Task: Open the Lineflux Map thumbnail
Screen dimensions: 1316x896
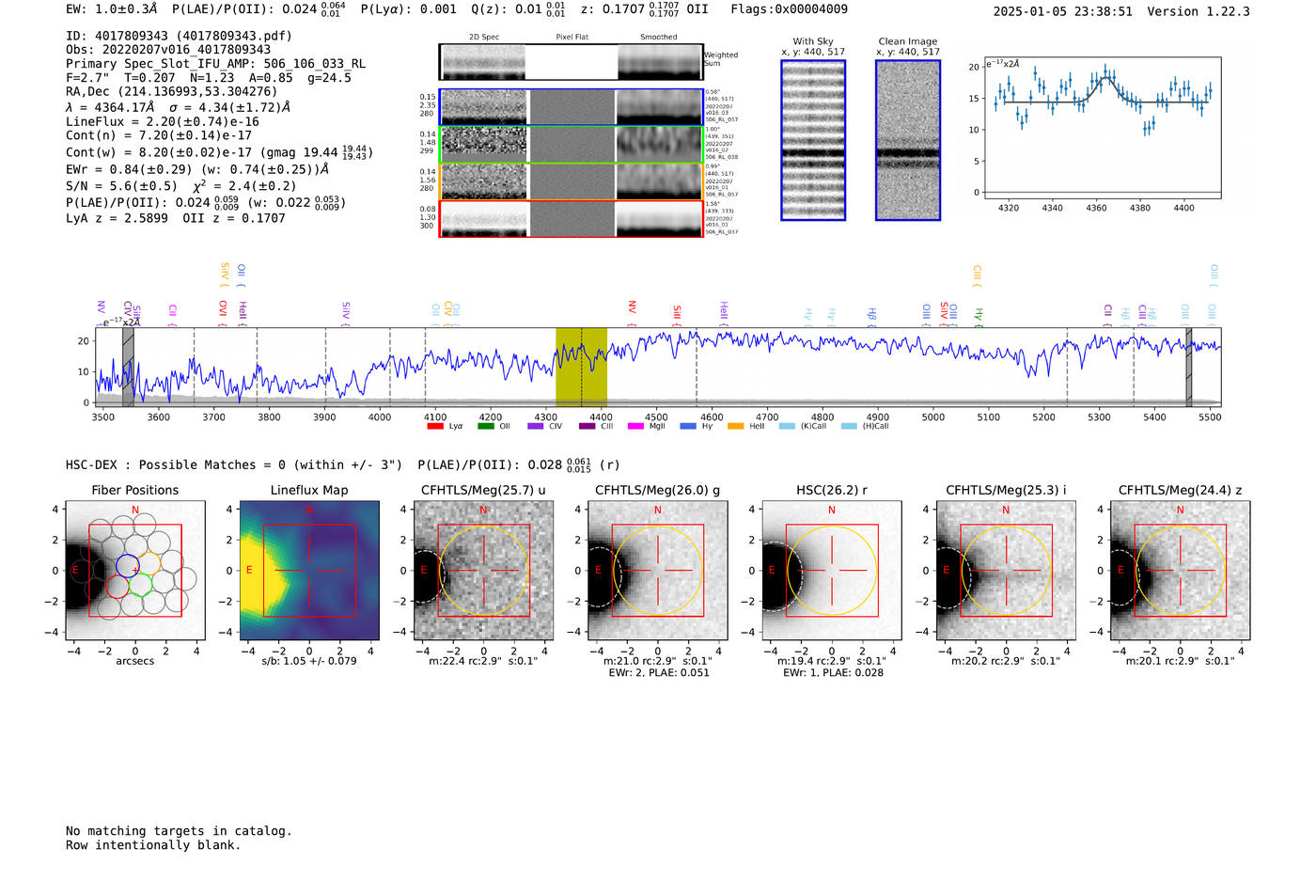Action: (x=309, y=571)
